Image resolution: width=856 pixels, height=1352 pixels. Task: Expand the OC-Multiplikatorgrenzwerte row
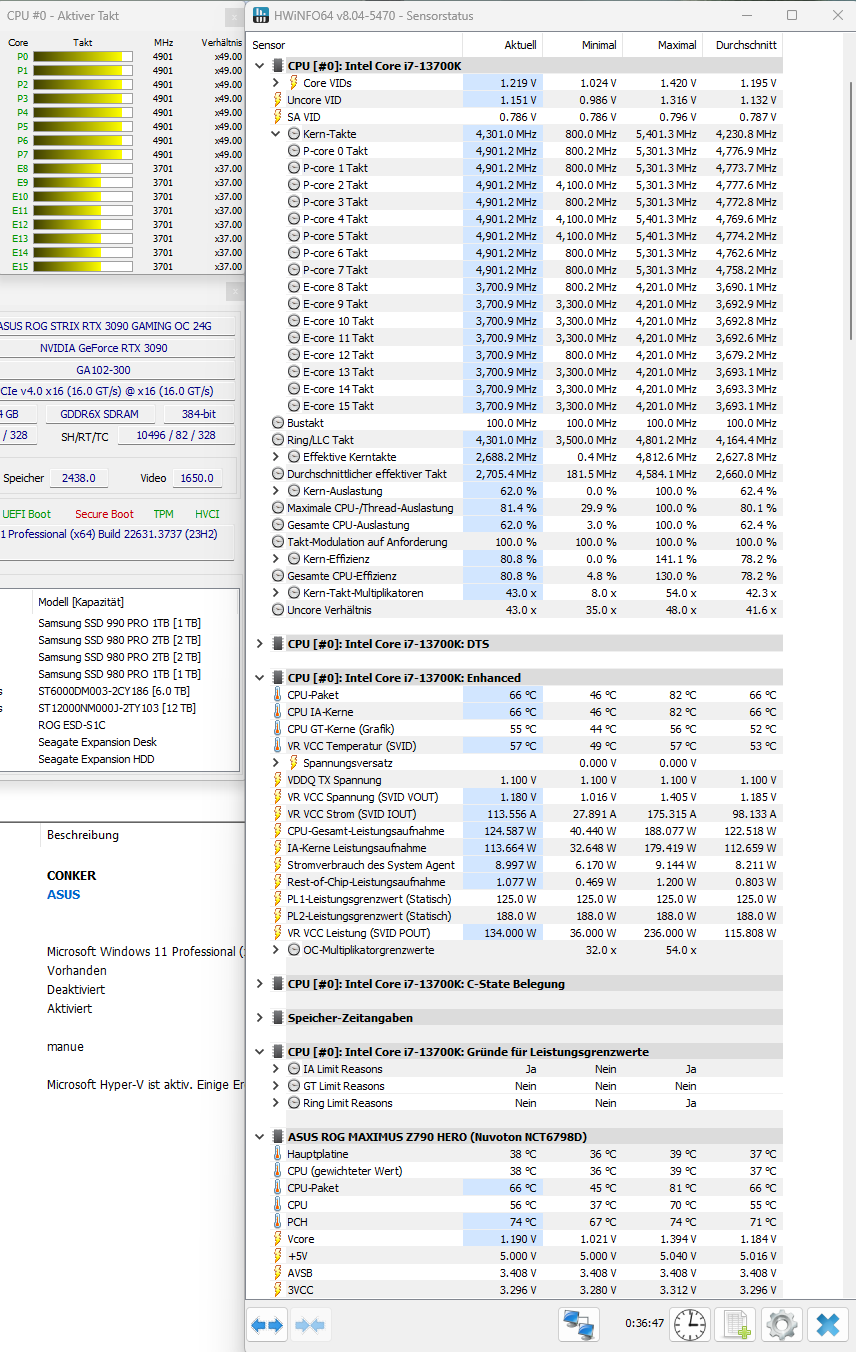(276, 950)
